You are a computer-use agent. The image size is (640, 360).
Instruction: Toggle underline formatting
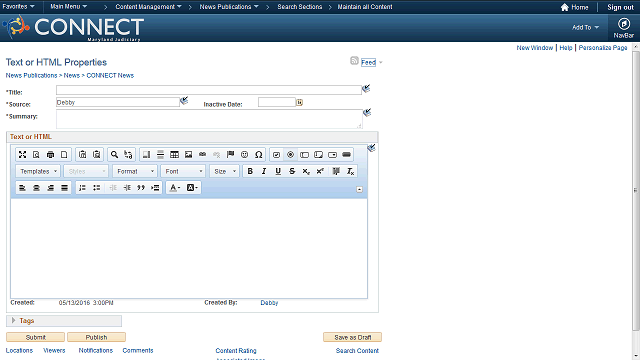point(278,171)
